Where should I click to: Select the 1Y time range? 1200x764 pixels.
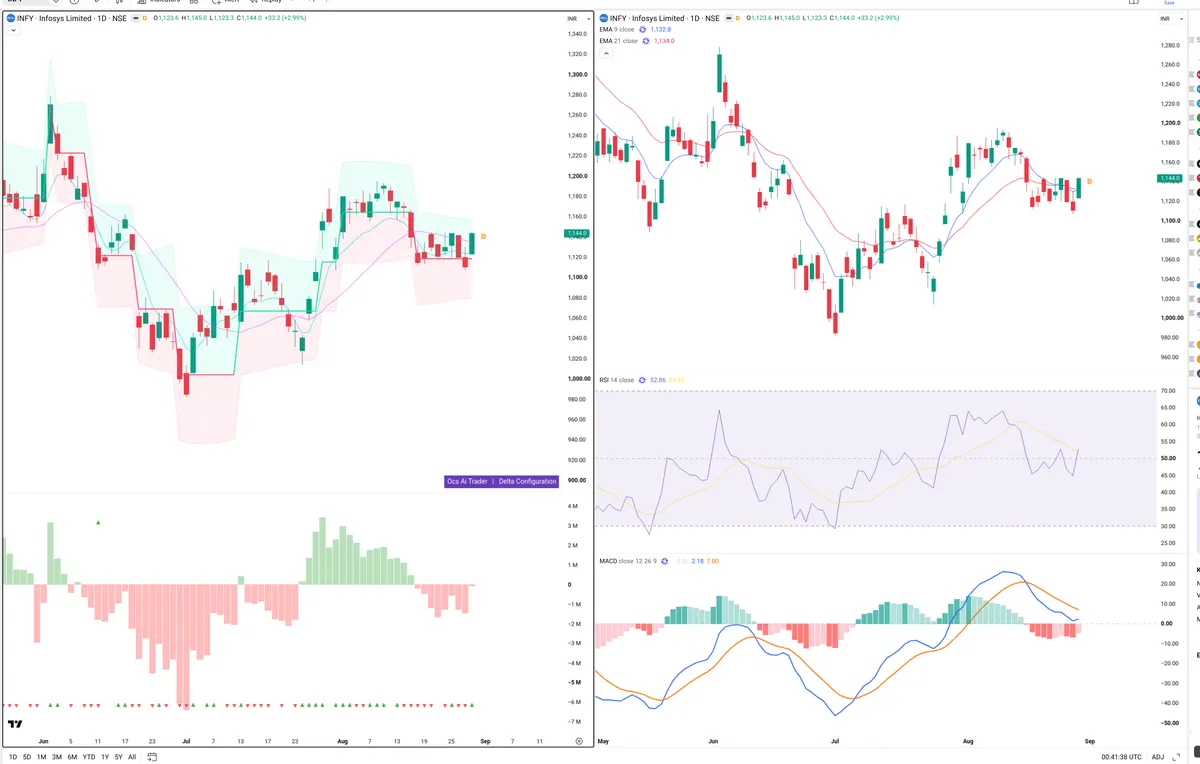[105, 757]
